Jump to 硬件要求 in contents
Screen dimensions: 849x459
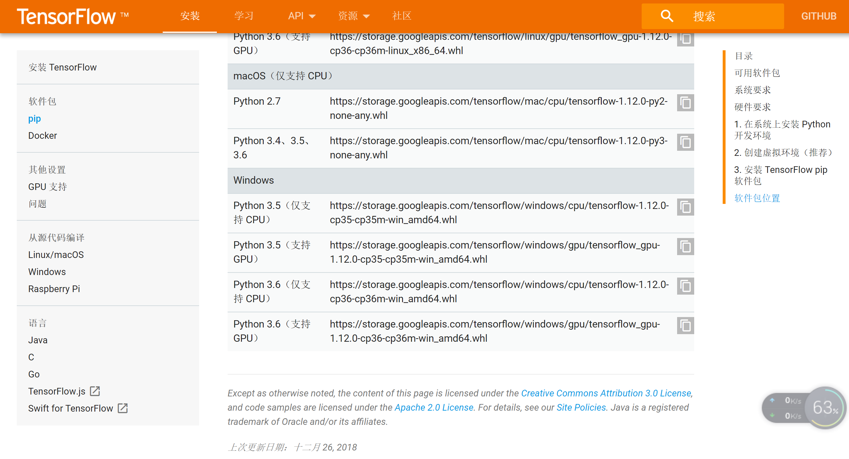click(752, 107)
